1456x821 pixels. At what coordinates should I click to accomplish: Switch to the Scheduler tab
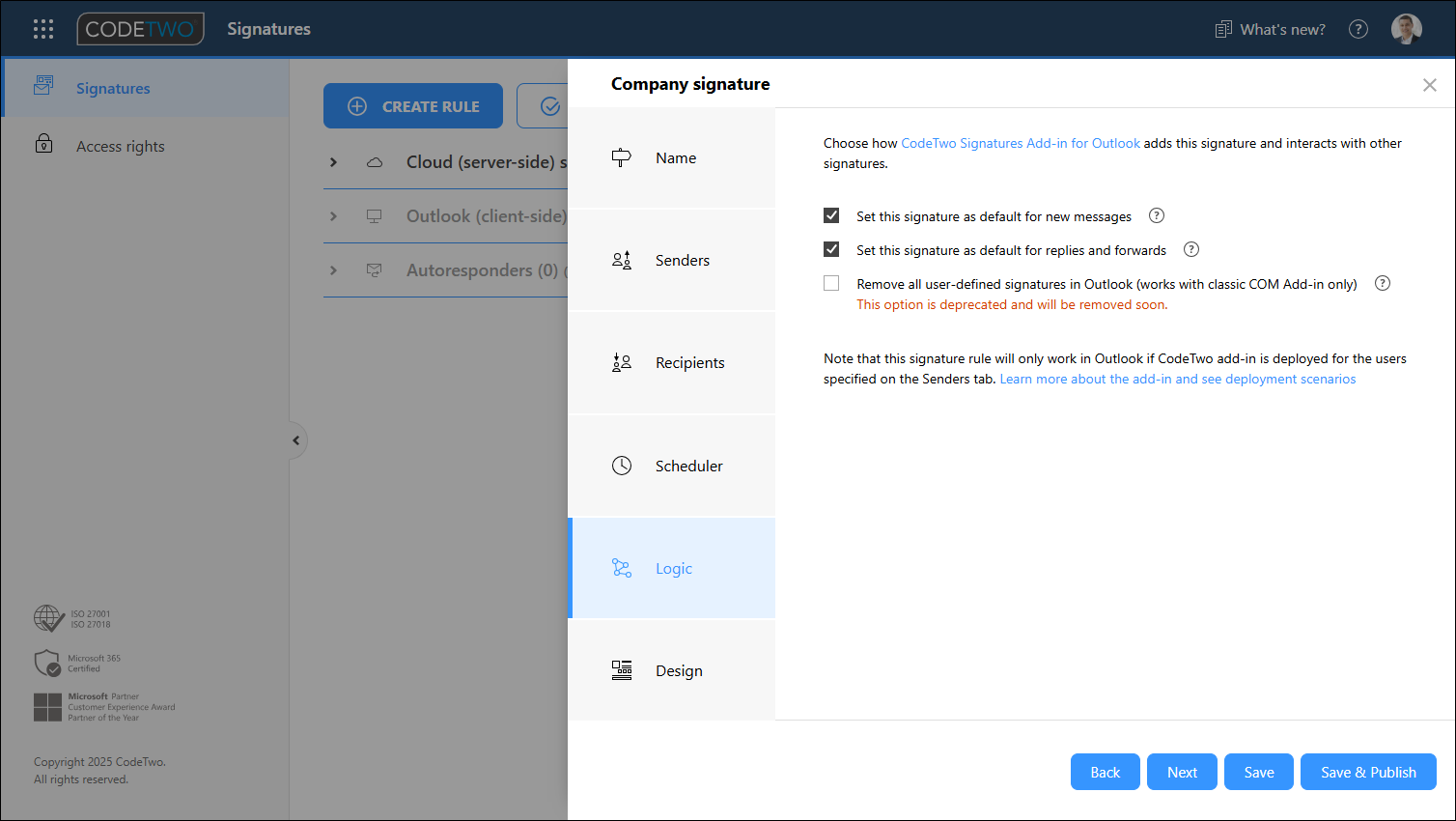[x=672, y=466]
